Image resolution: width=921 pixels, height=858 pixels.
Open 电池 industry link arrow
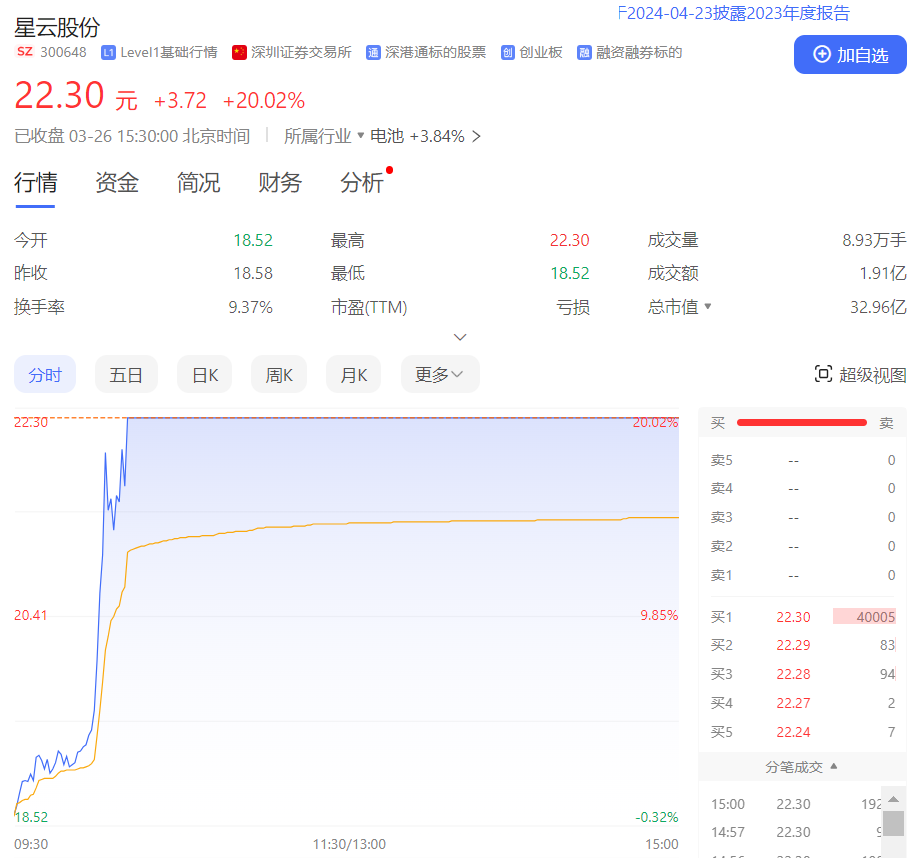tap(476, 136)
